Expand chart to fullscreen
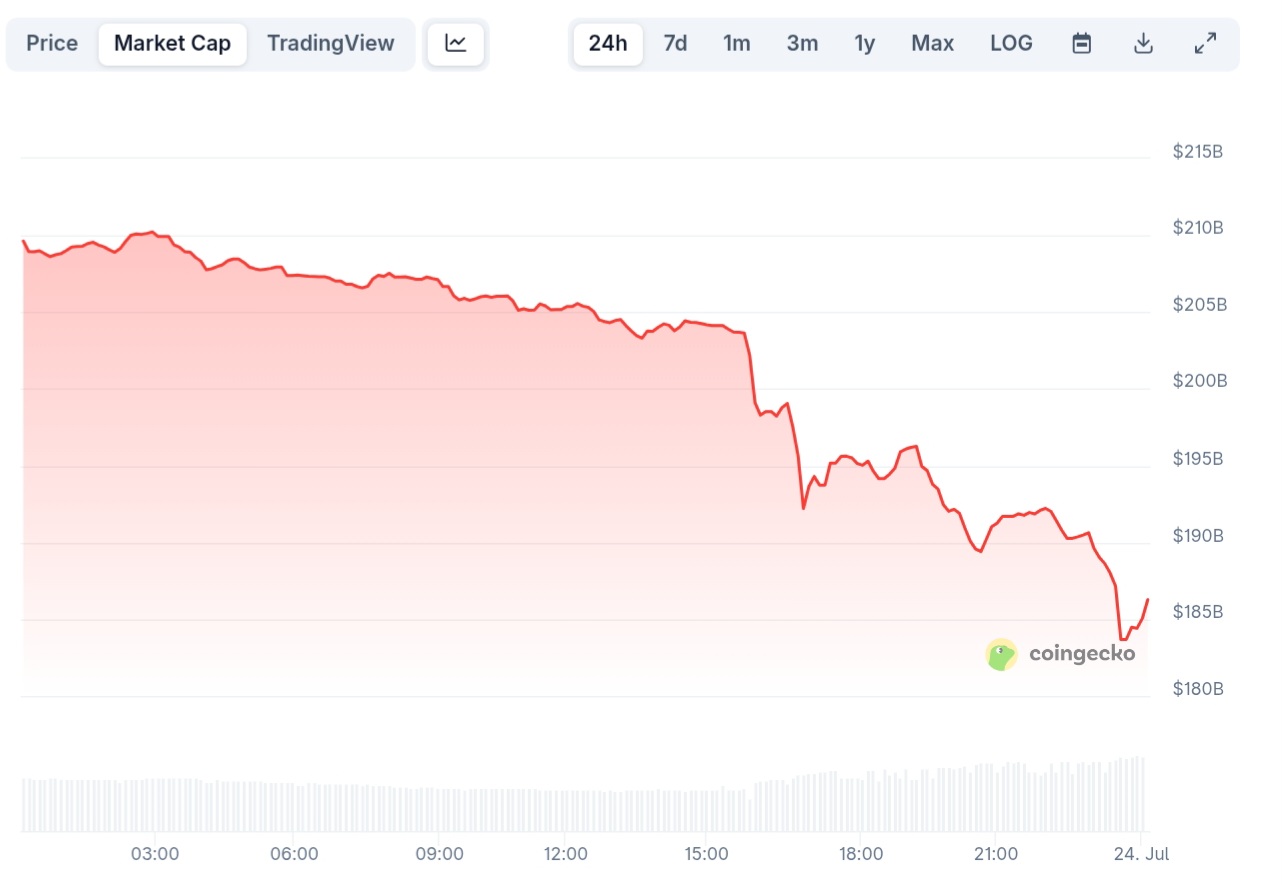 coord(1206,44)
